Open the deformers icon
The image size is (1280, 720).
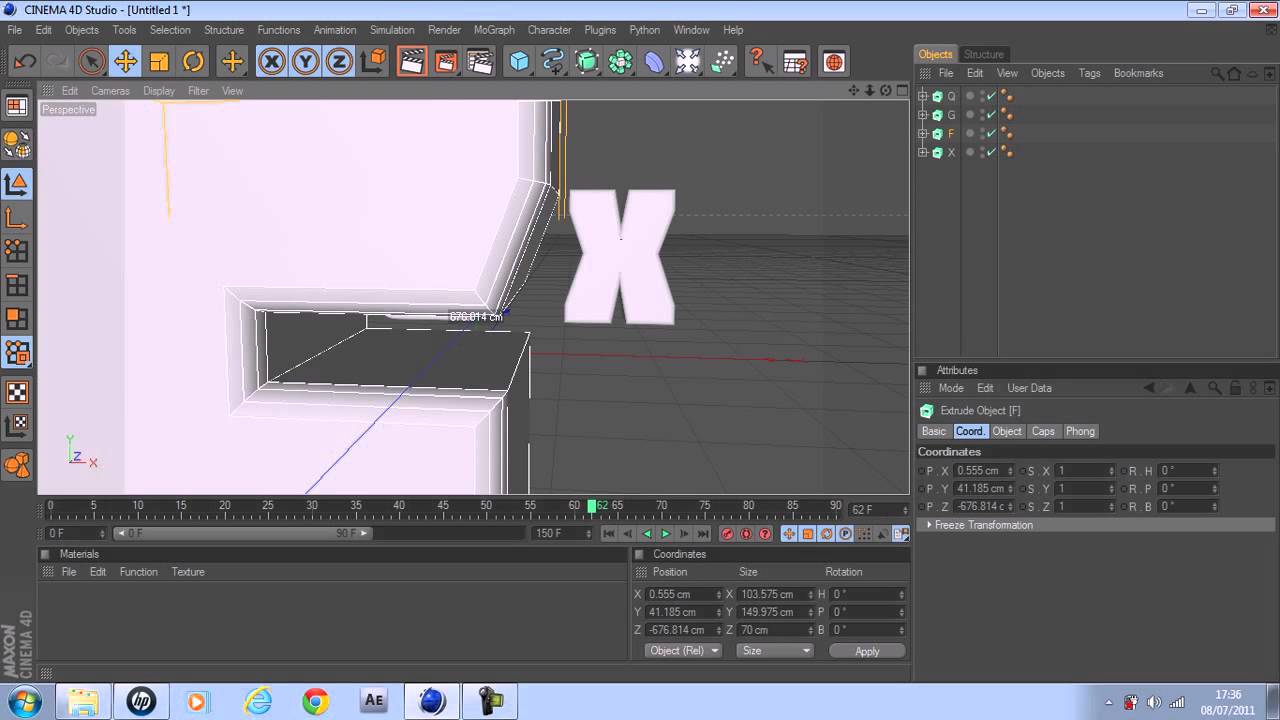click(x=654, y=62)
